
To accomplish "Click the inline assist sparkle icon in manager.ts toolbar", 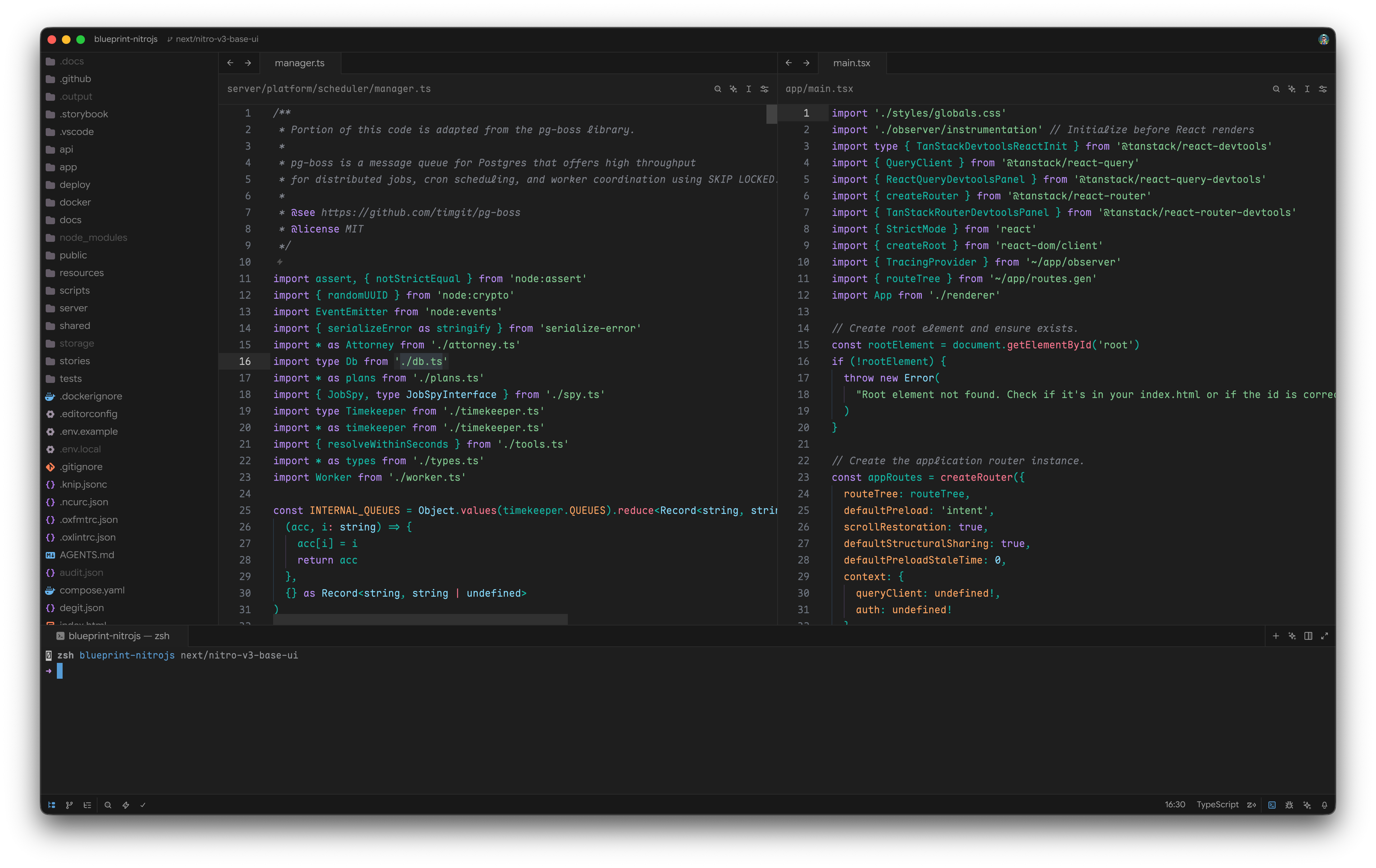I will pos(733,89).
